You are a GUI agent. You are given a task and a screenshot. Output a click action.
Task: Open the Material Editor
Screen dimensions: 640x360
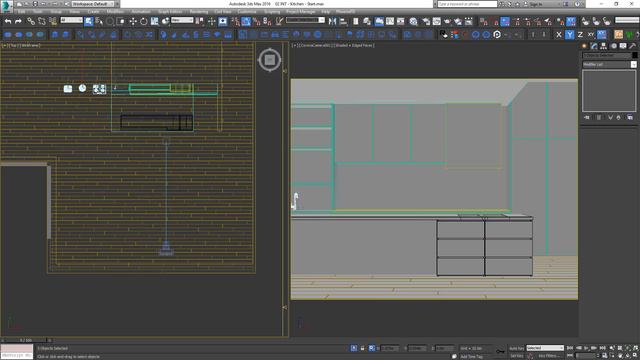click(x=413, y=21)
